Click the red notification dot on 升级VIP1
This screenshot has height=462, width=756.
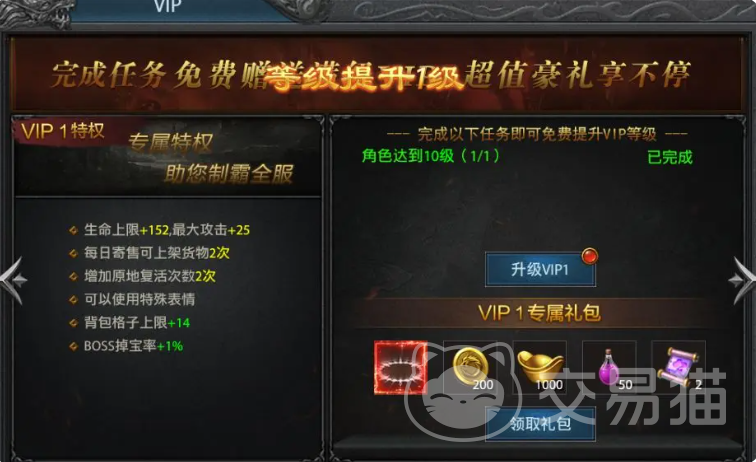[x=589, y=256]
